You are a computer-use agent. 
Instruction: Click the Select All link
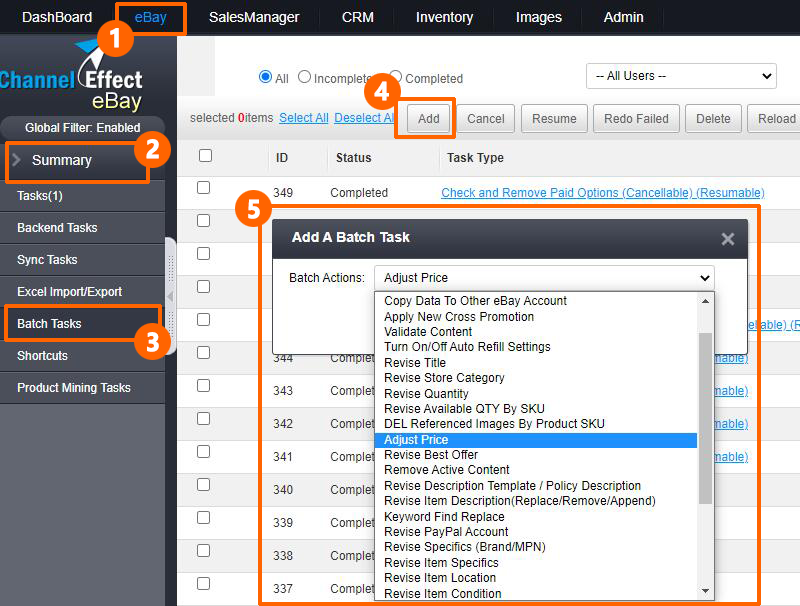pyautogui.click(x=304, y=118)
